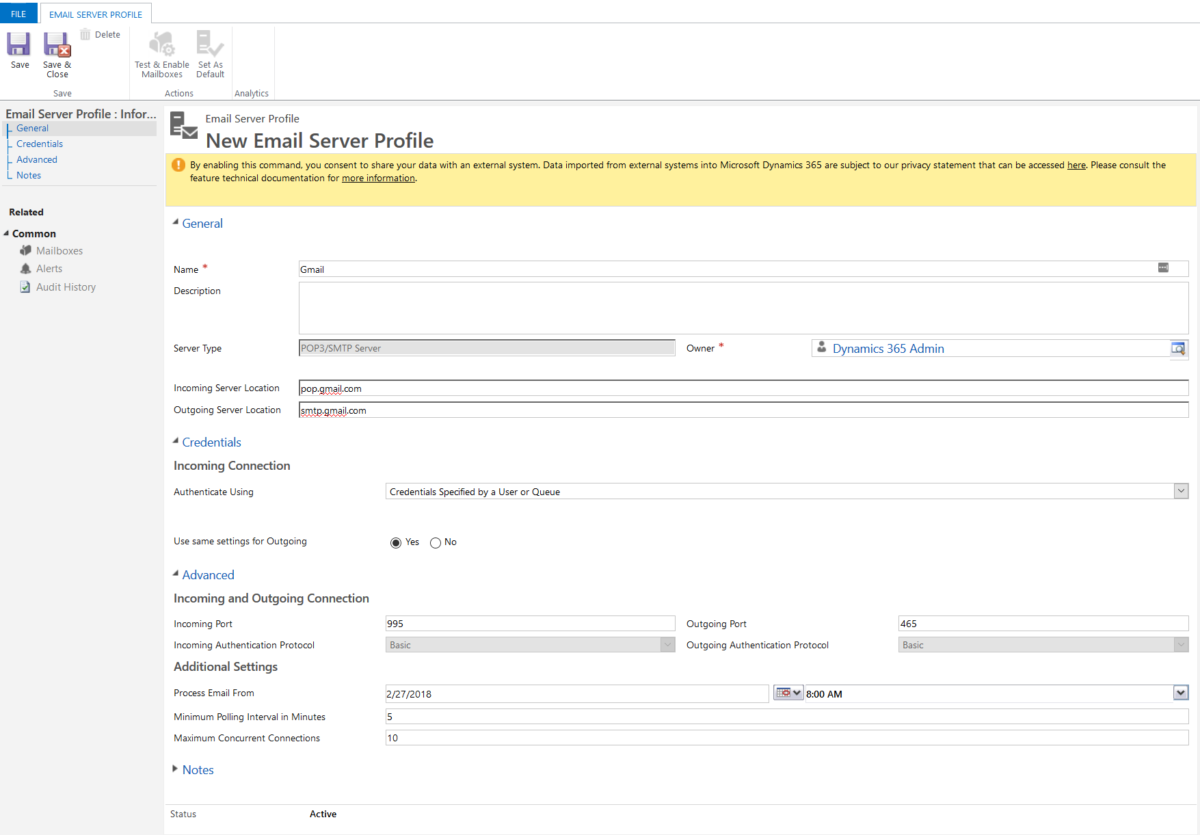Click the Outgoing Server Location field

coord(743,410)
